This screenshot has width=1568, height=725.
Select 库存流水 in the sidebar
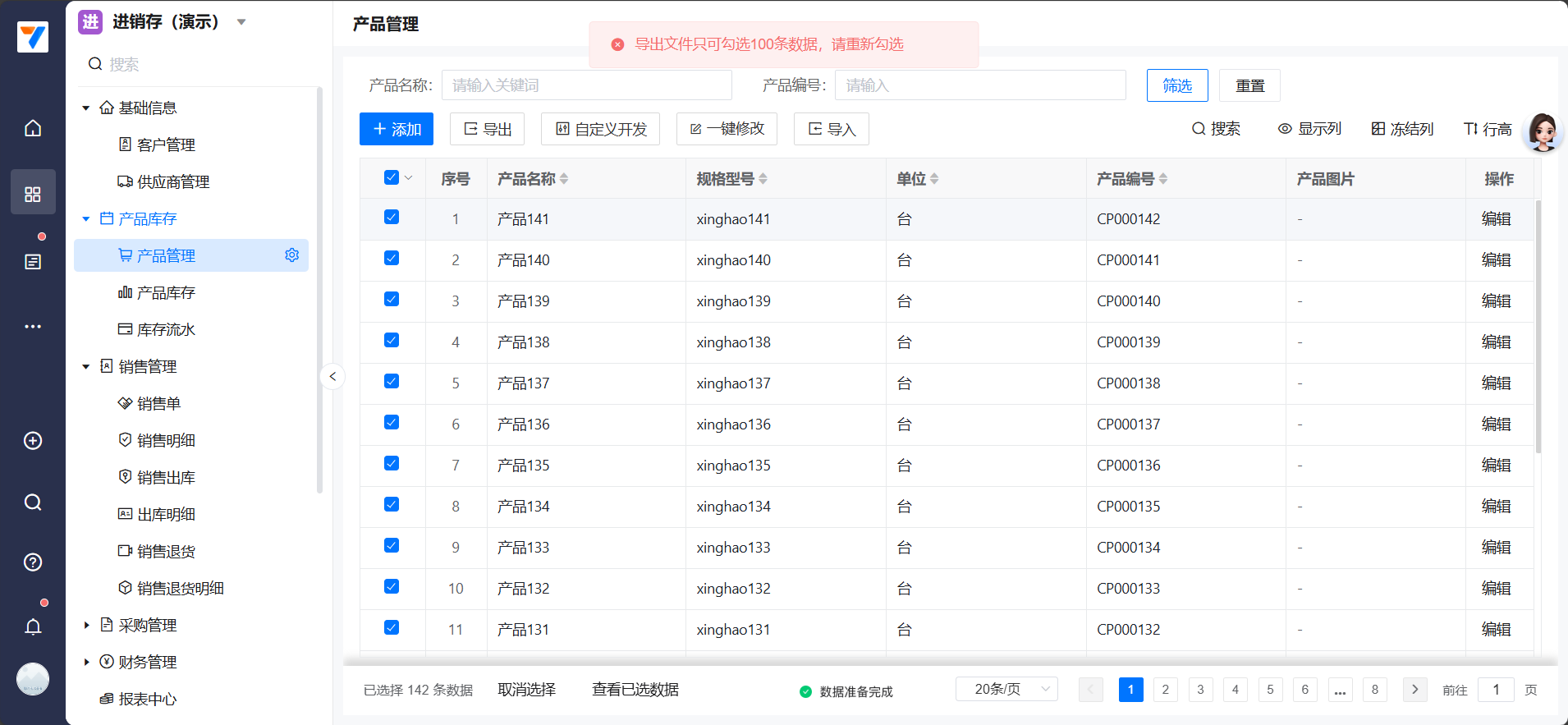(166, 330)
